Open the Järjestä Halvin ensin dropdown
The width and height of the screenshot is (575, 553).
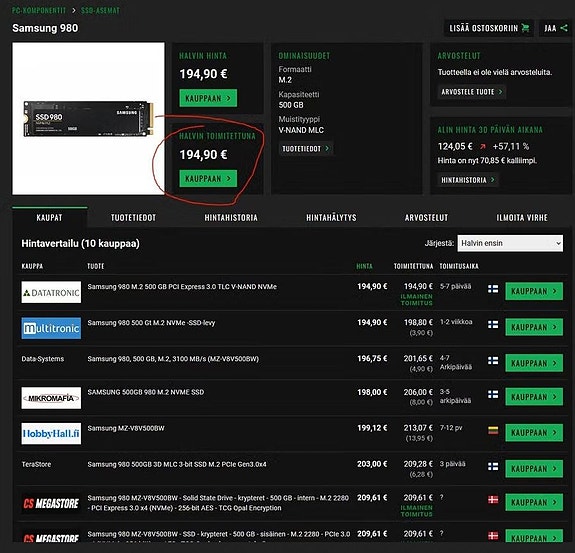coord(510,243)
